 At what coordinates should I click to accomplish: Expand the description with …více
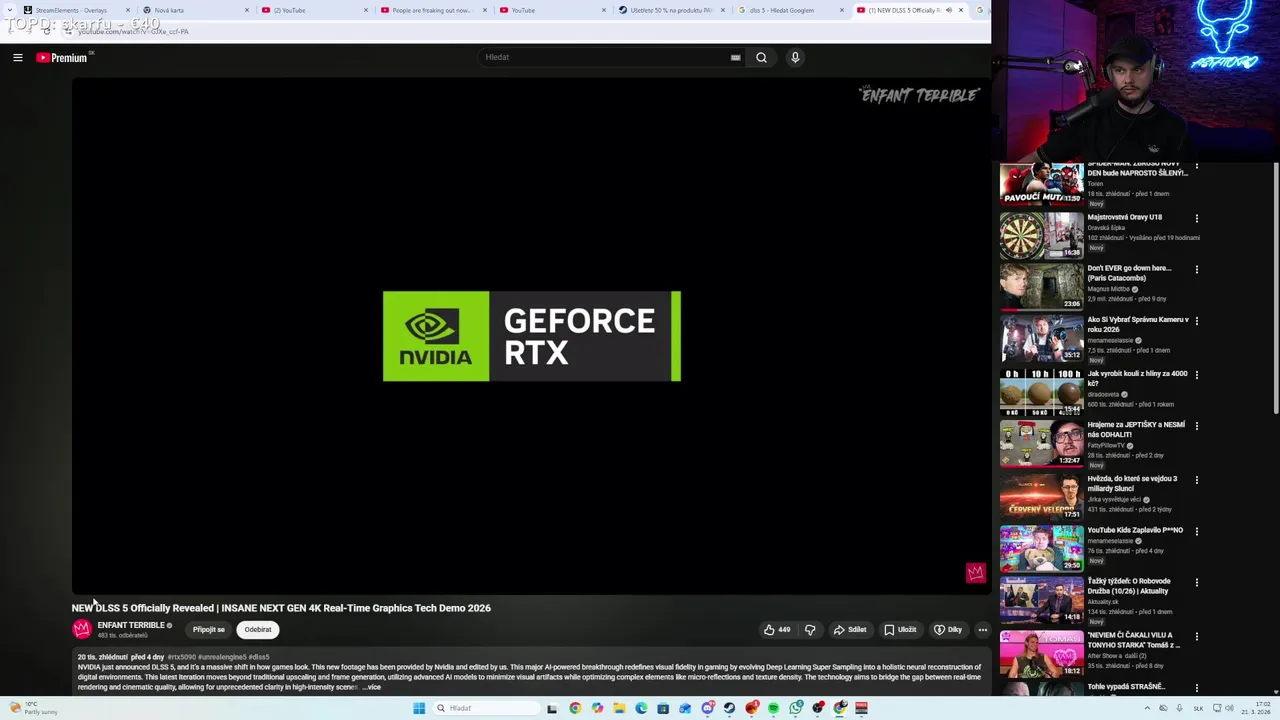pos(371,687)
